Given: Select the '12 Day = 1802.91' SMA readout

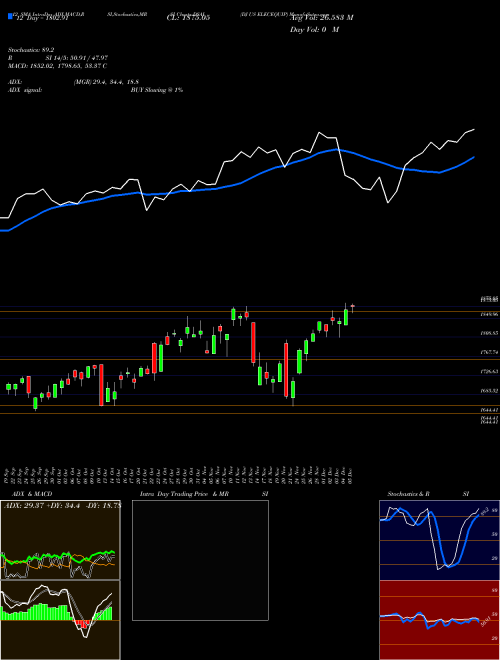Looking at the screenshot, I should coord(41,18).
